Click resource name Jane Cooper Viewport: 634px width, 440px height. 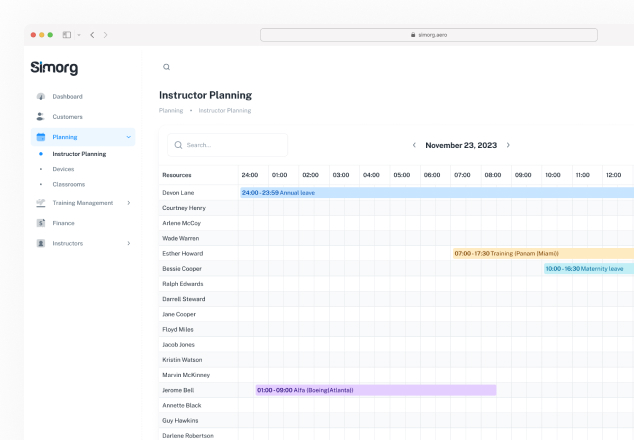179,314
